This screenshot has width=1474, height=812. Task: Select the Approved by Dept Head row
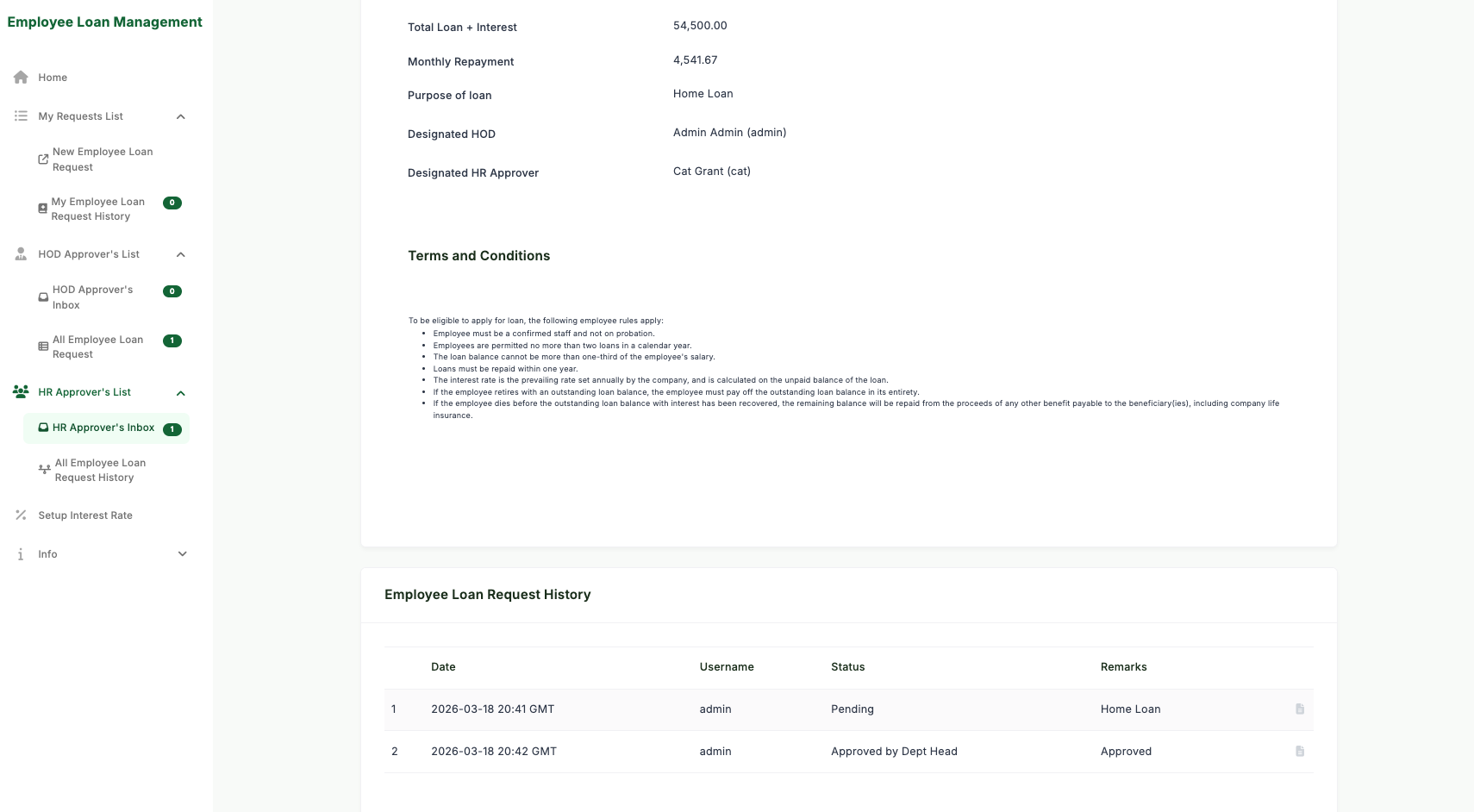click(x=893, y=752)
